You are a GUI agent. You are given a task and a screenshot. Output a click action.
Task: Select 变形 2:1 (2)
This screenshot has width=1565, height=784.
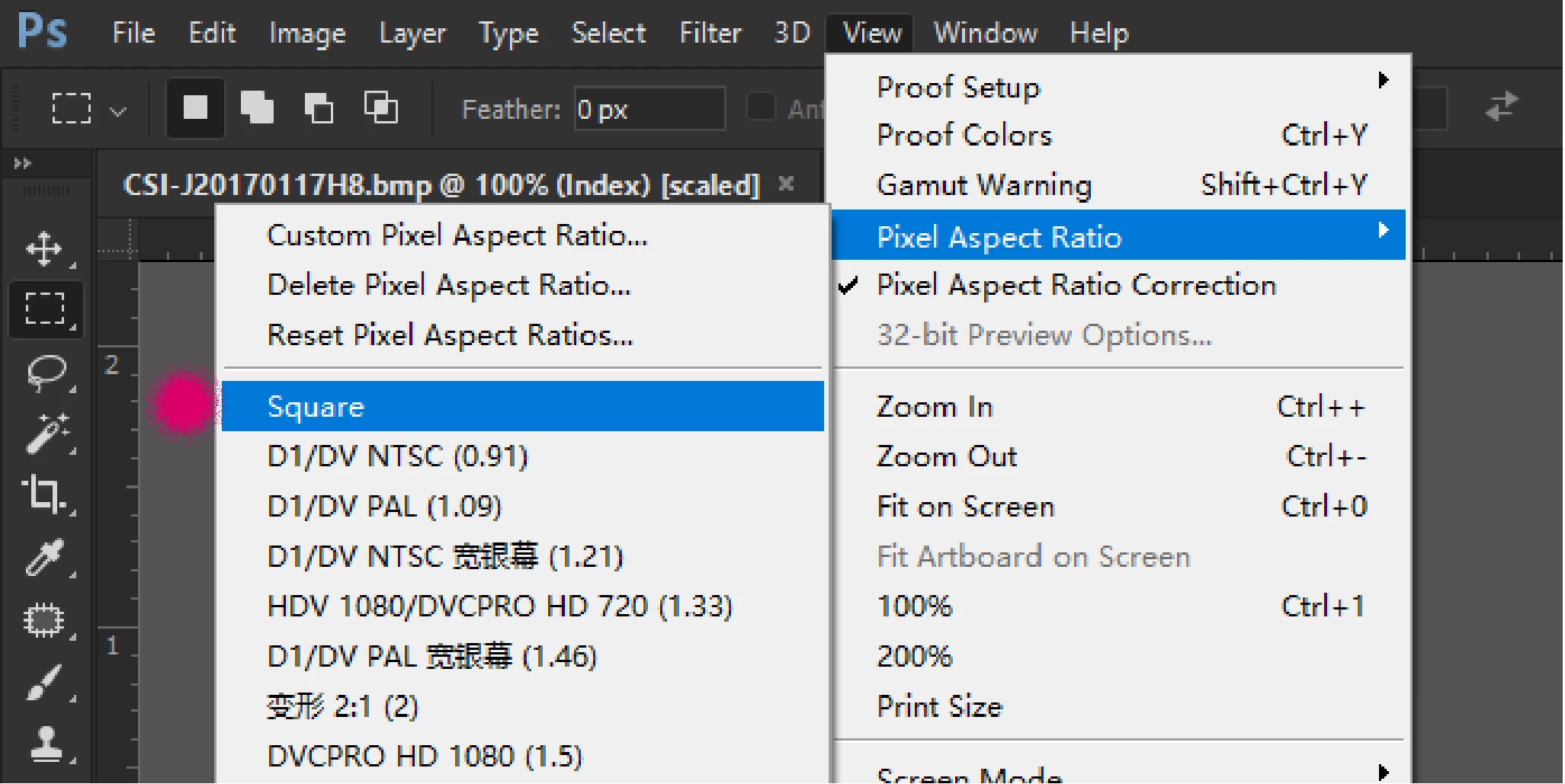coord(523,707)
